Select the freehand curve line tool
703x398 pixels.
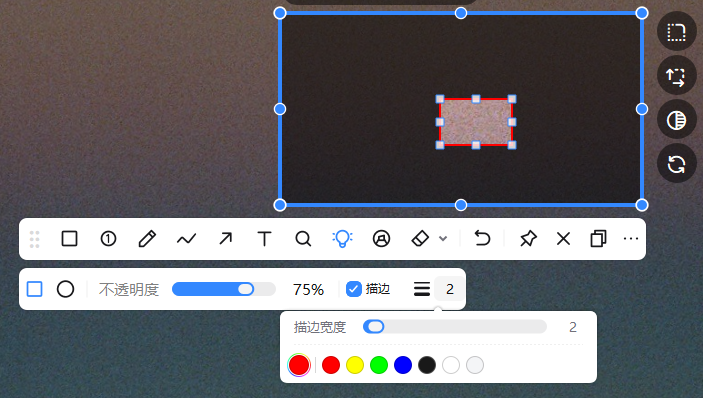point(186,239)
